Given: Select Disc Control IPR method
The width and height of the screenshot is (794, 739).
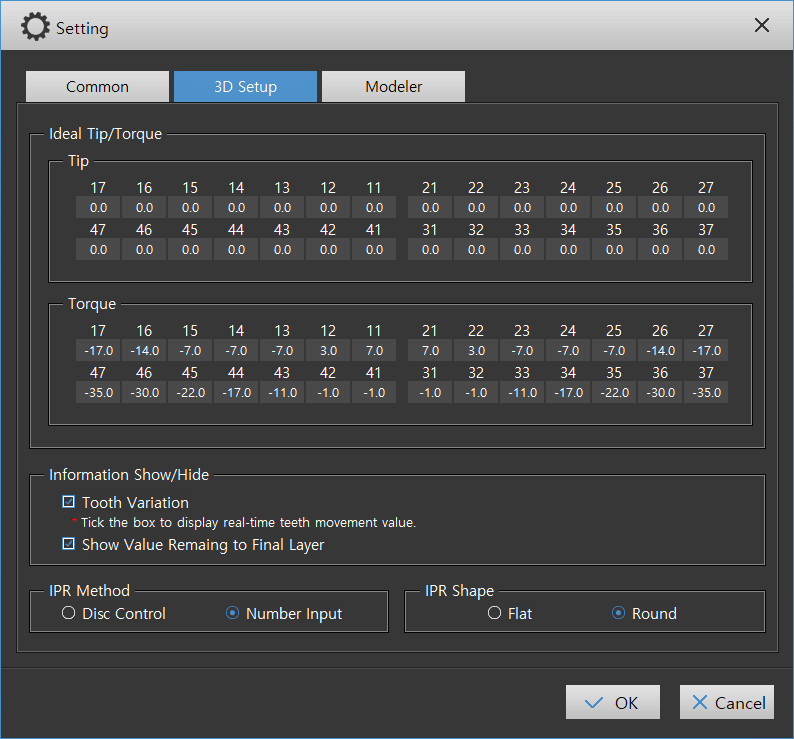Looking at the screenshot, I should pos(68,613).
